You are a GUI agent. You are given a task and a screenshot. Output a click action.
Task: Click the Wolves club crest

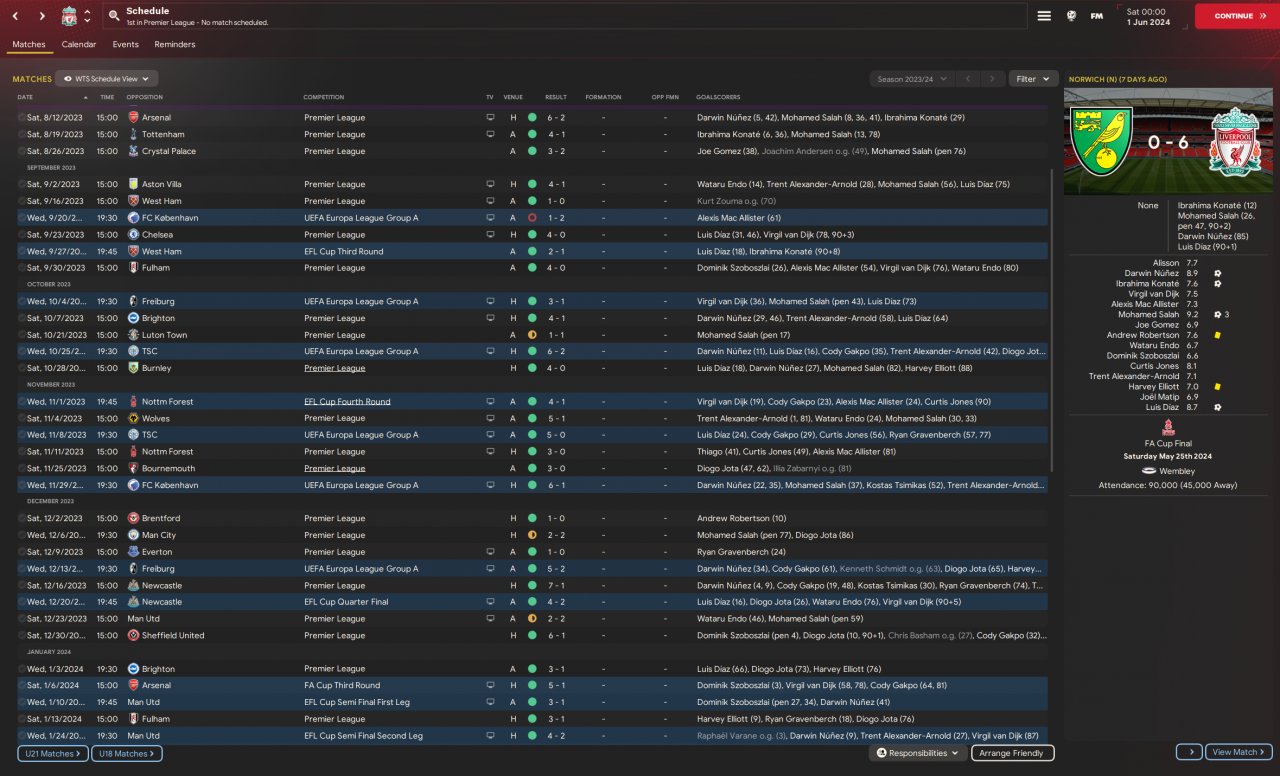(x=133, y=418)
